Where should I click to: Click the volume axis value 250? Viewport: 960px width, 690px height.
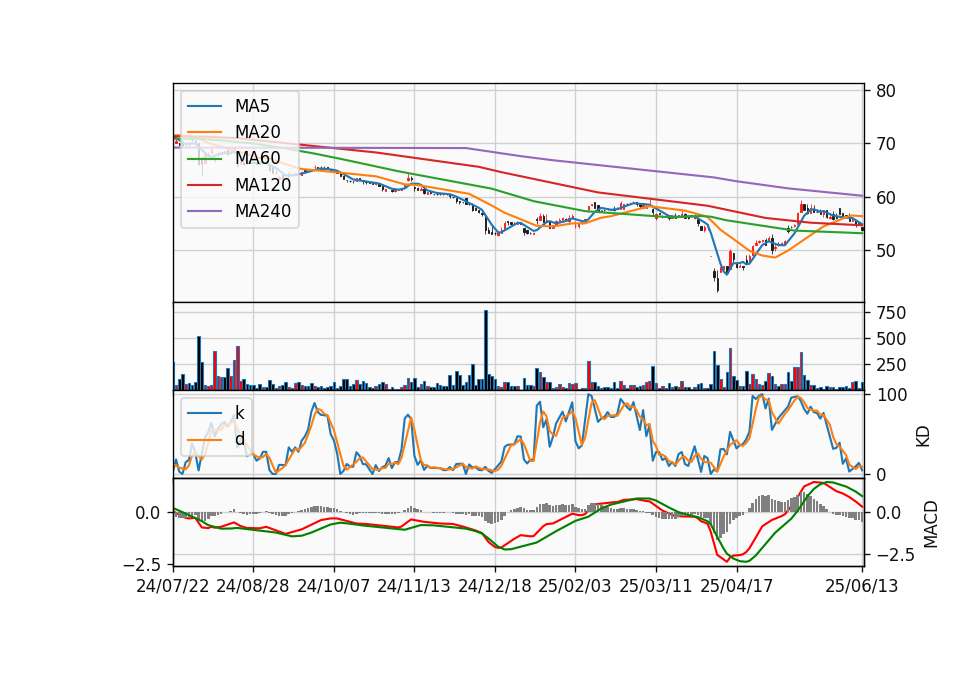(x=891, y=366)
